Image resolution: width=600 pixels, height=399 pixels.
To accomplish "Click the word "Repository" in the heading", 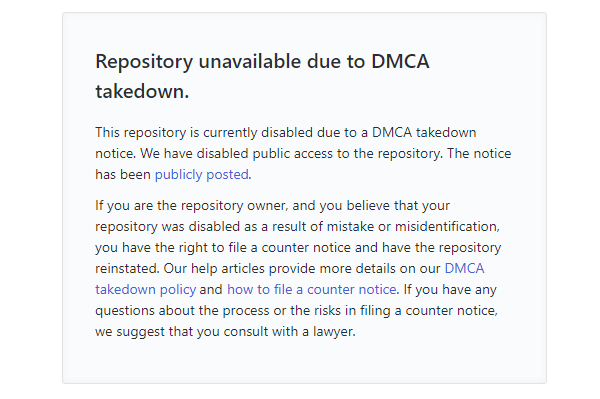I will [144, 62].
